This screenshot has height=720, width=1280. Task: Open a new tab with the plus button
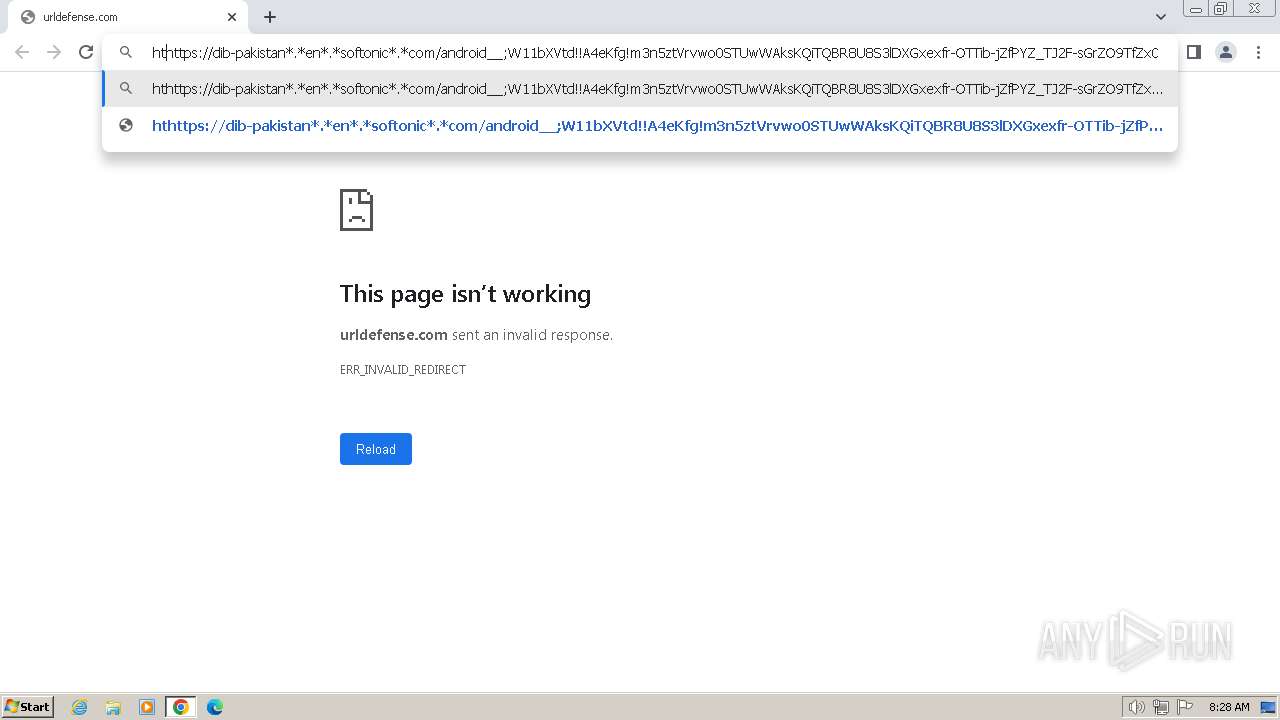270,17
